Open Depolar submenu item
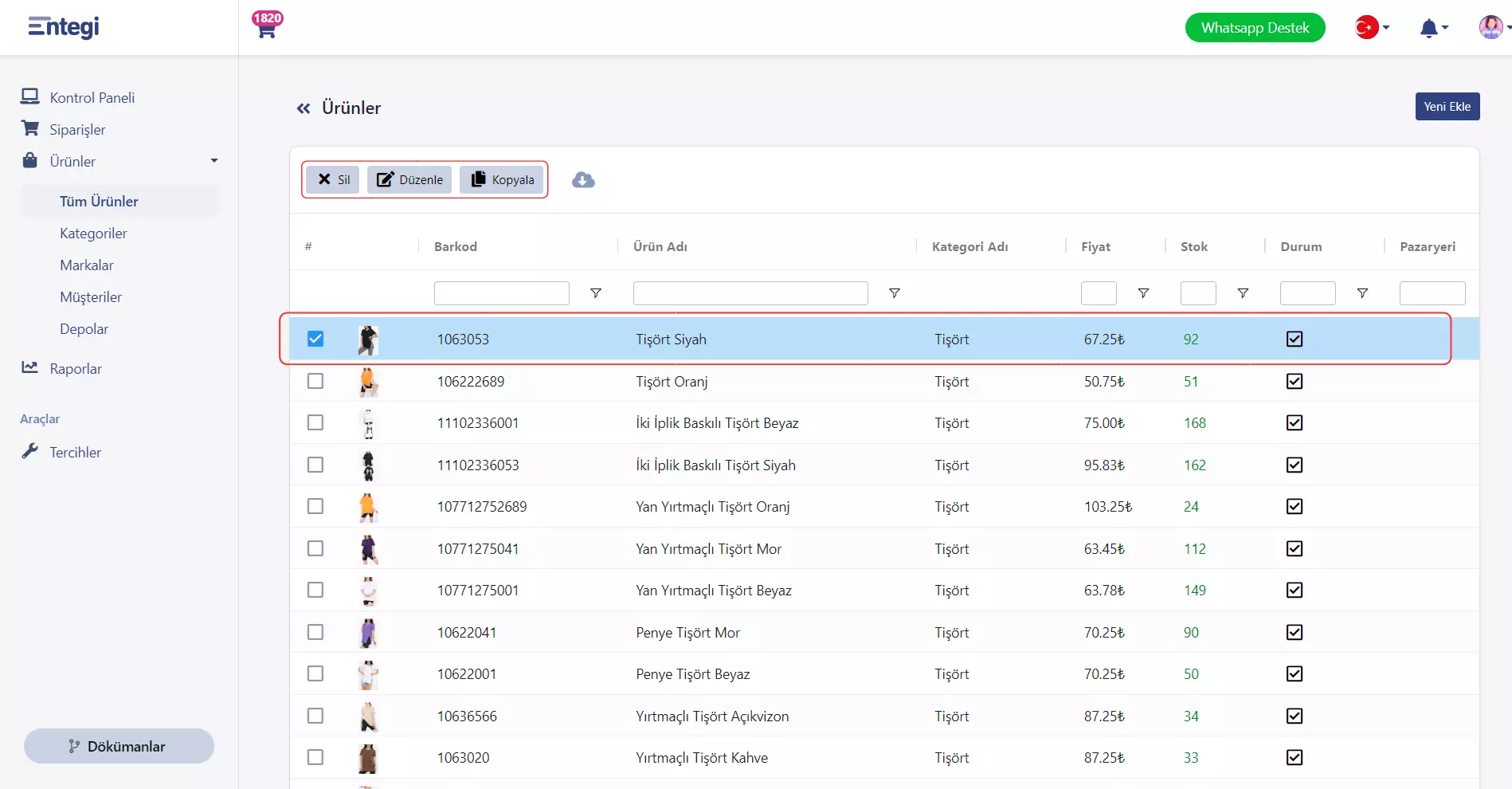1512x789 pixels. click(x=84, y=329)
